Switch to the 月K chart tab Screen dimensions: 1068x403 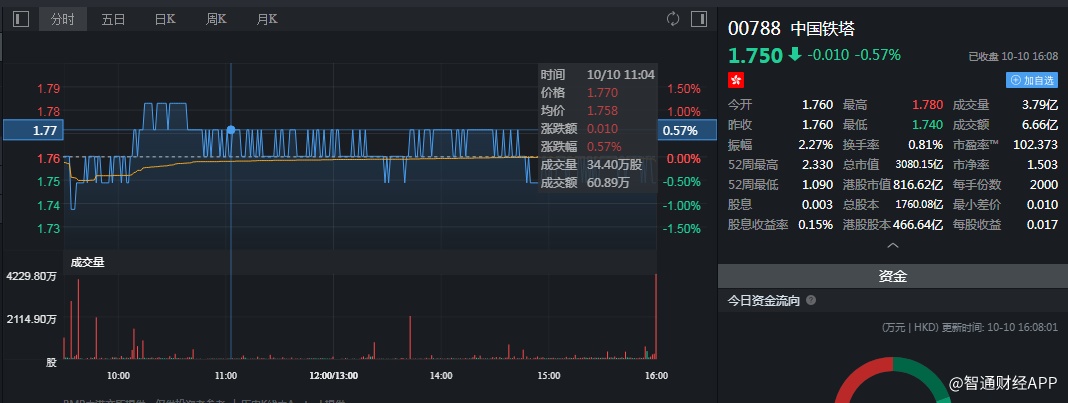pos(267,19)
